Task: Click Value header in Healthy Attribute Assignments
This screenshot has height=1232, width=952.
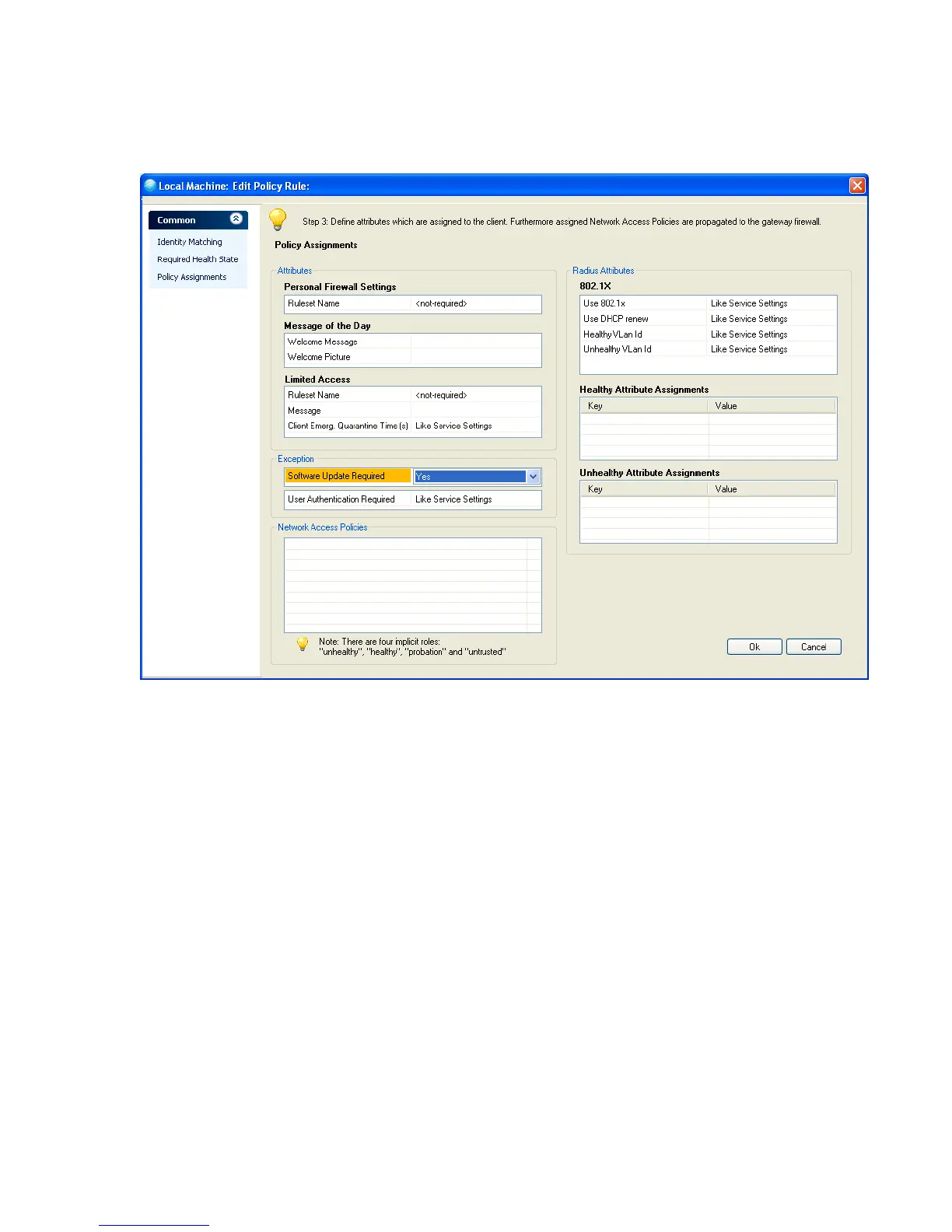Action: tap(772, 406)
